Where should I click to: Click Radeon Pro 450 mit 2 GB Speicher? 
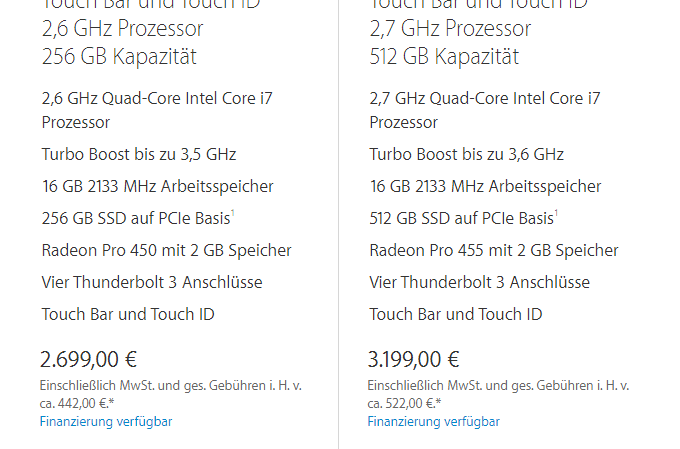tap(167, 250)
